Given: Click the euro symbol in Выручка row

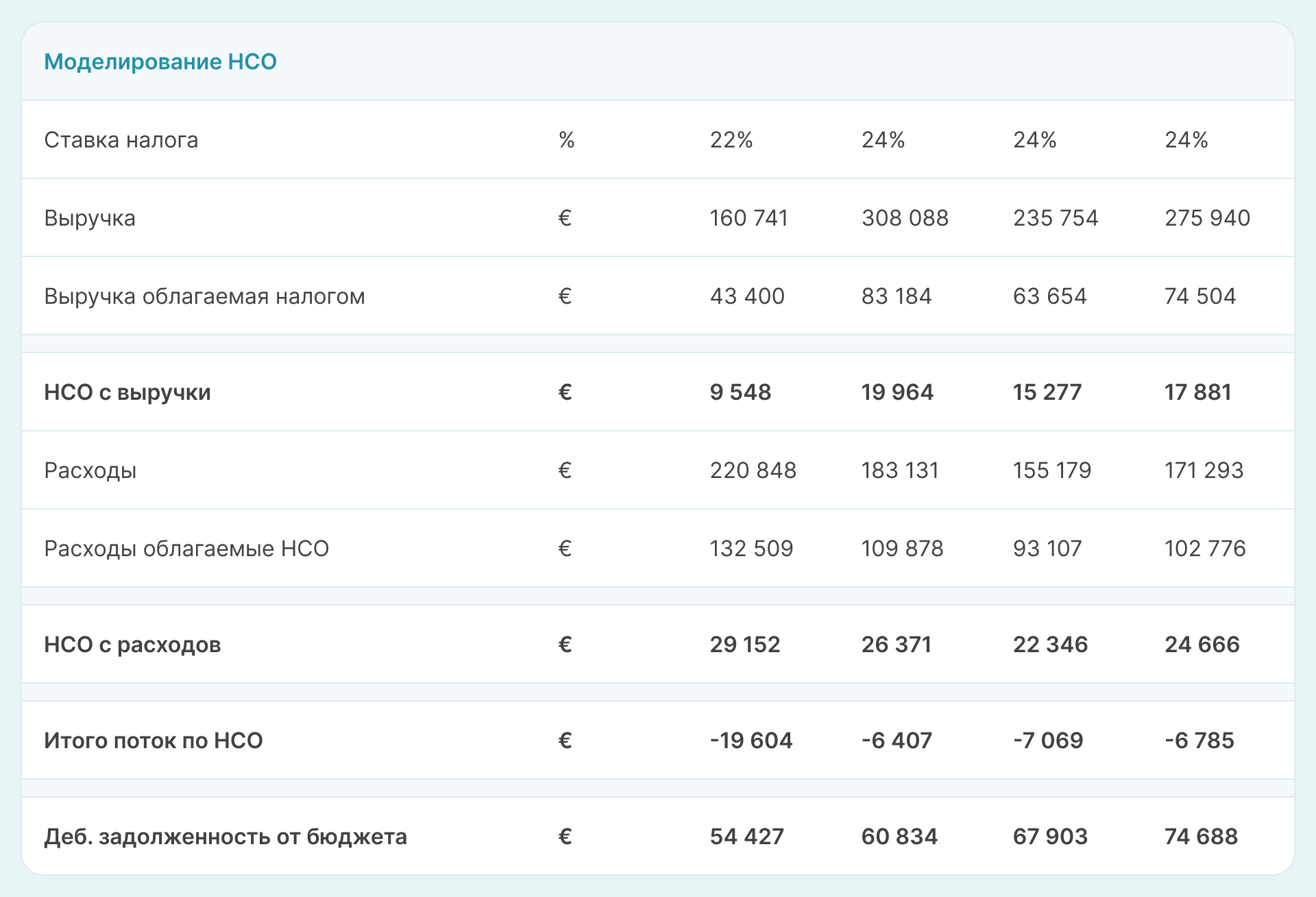Looking at the screenshot, I should [565, 218].
